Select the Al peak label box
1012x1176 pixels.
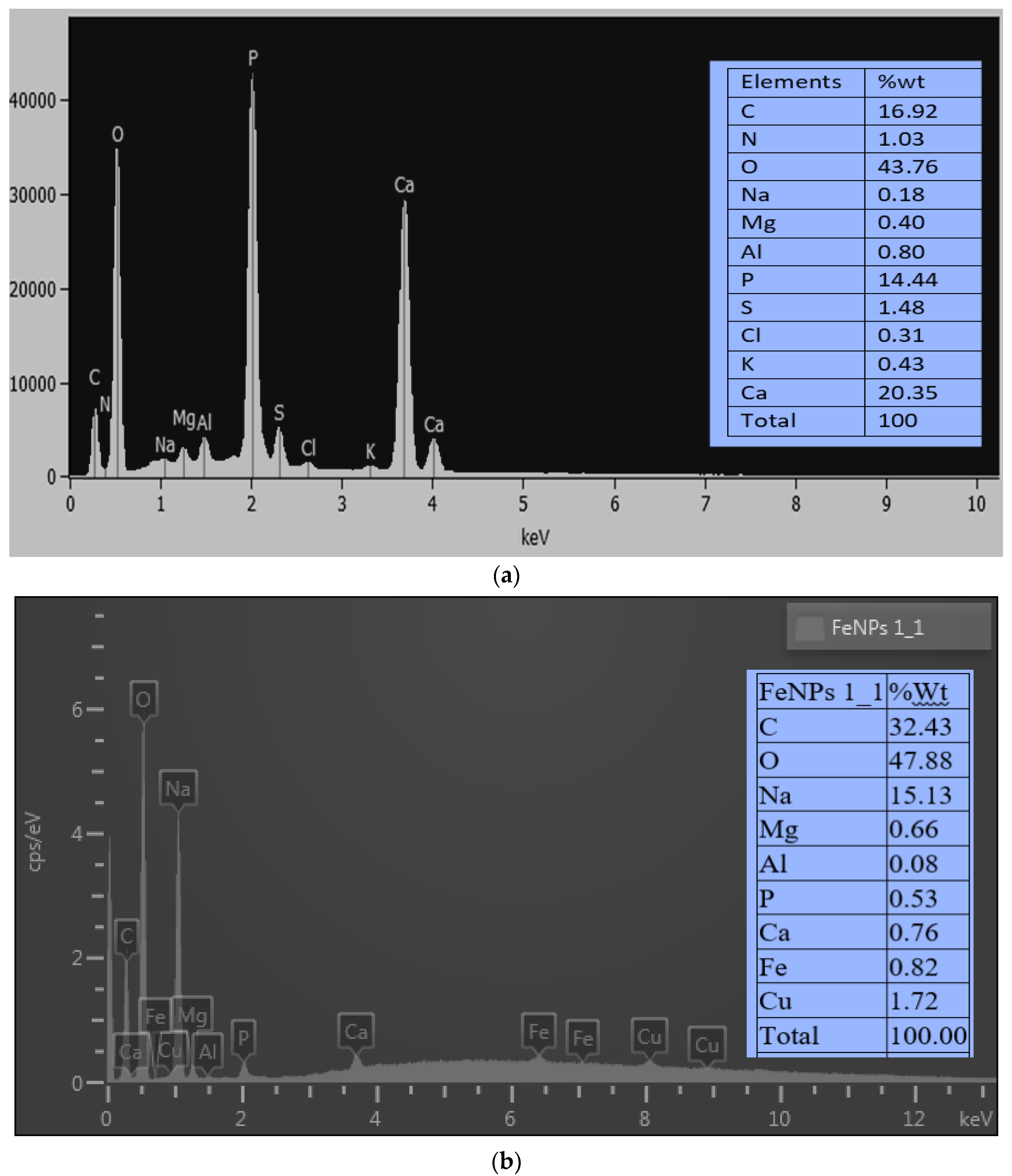207,1052
